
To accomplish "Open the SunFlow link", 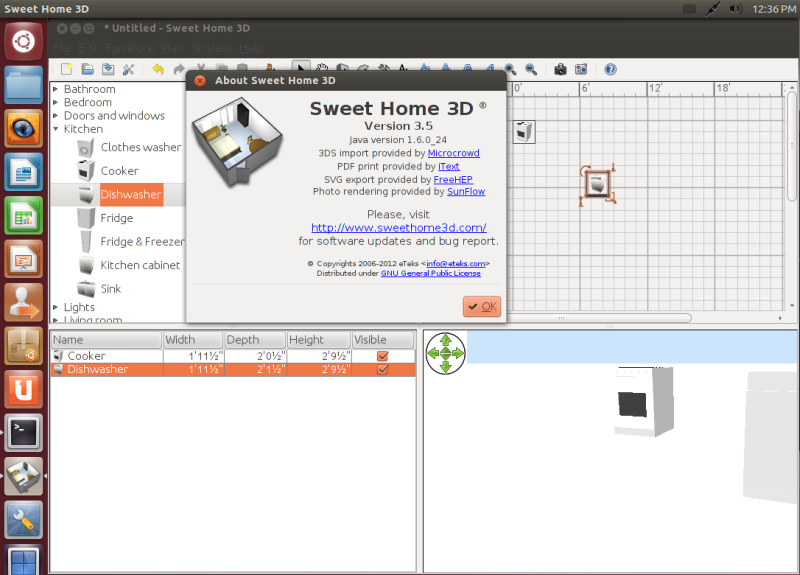I will tap(466, 192).
